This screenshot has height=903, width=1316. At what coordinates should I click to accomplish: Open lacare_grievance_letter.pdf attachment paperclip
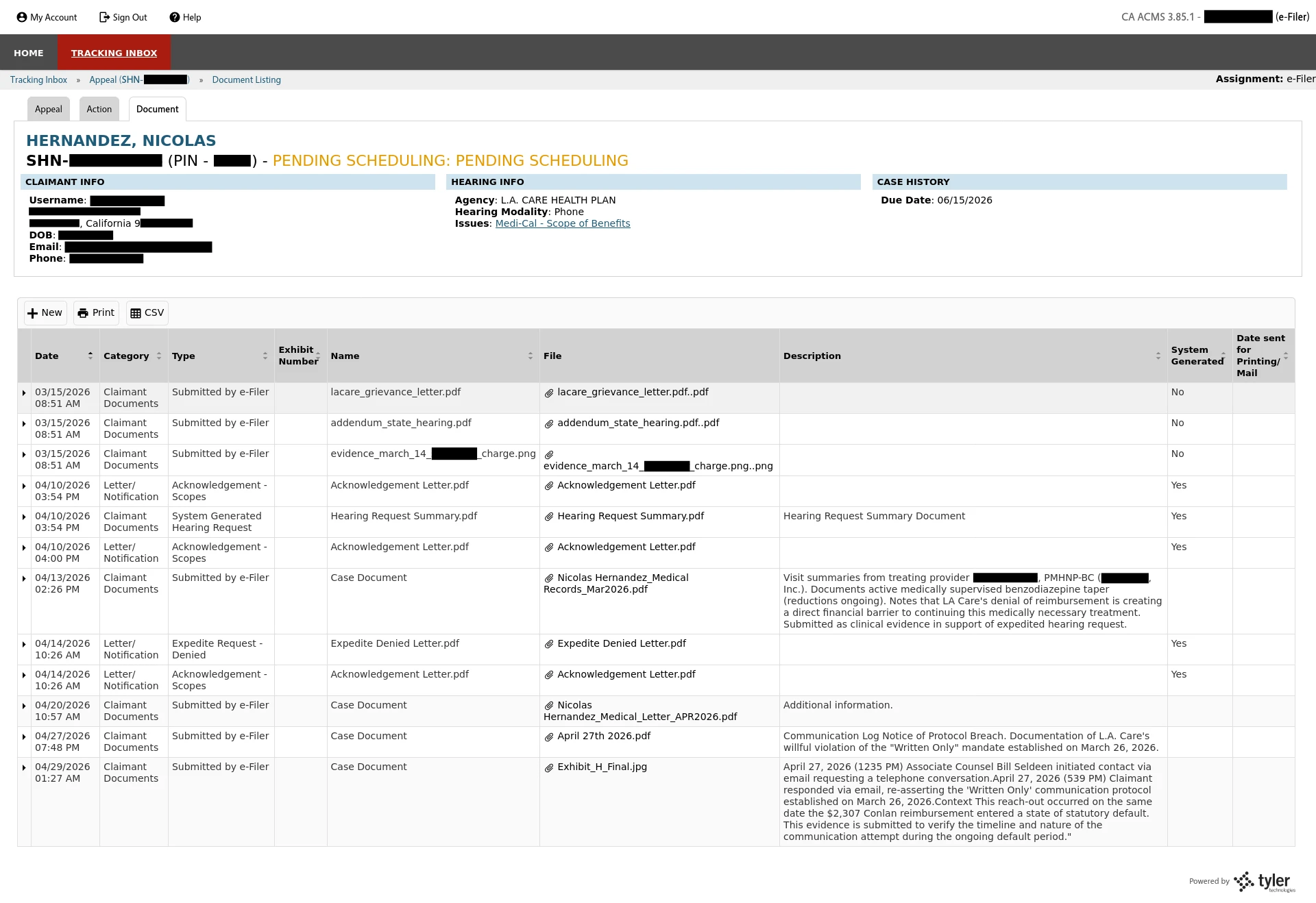point(549,393)
